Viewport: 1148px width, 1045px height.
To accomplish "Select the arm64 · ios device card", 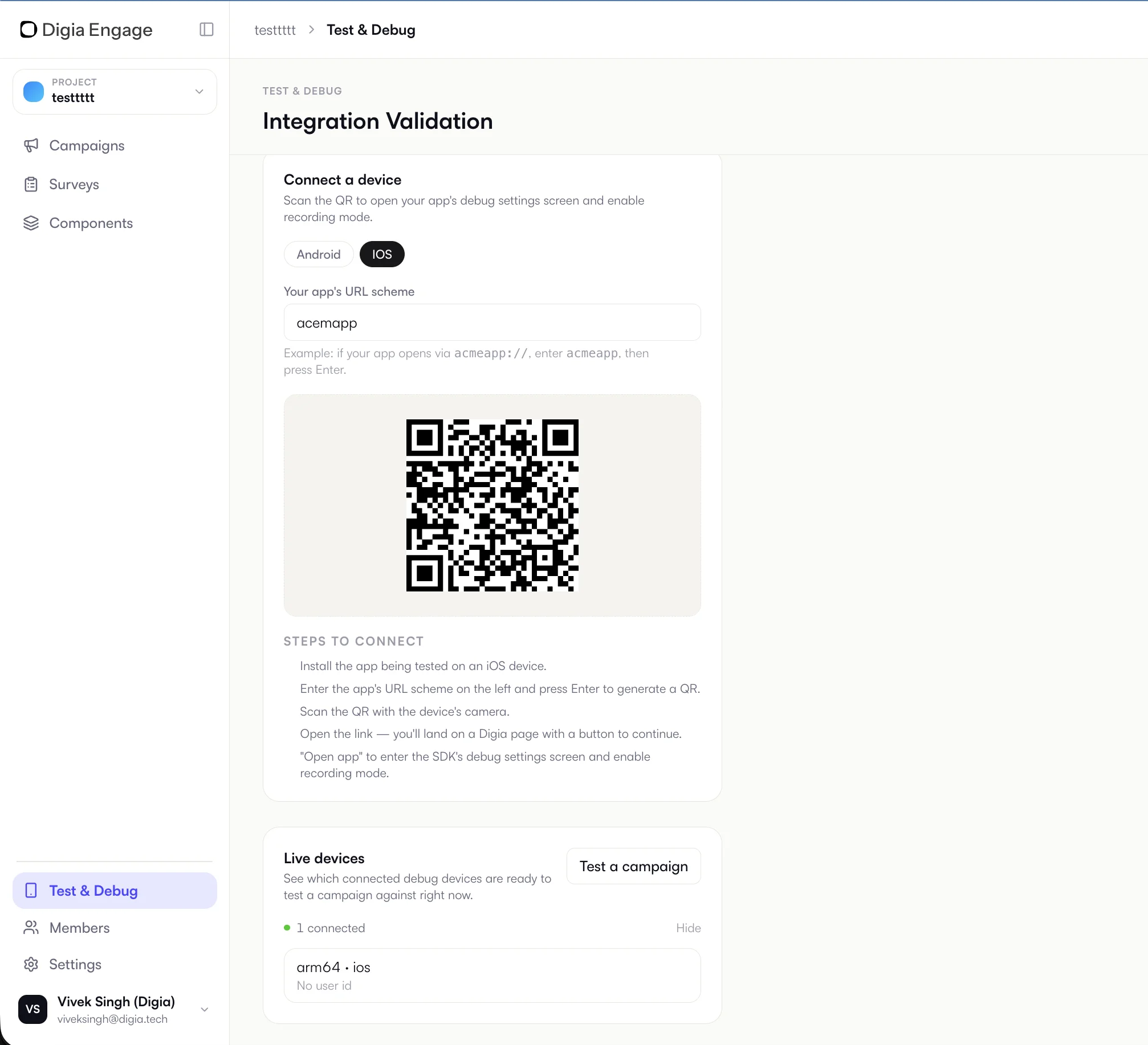I will coord(492,975).
